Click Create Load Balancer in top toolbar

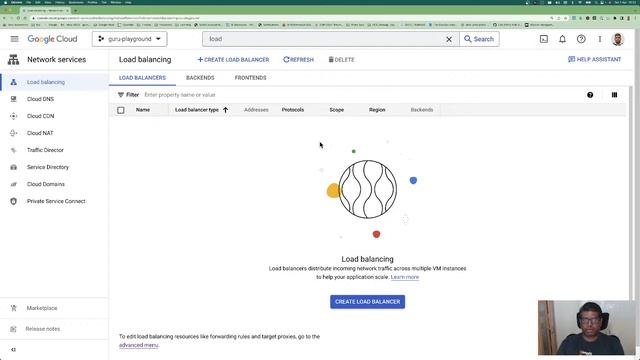pyautogui.click(x=233, y=60)
